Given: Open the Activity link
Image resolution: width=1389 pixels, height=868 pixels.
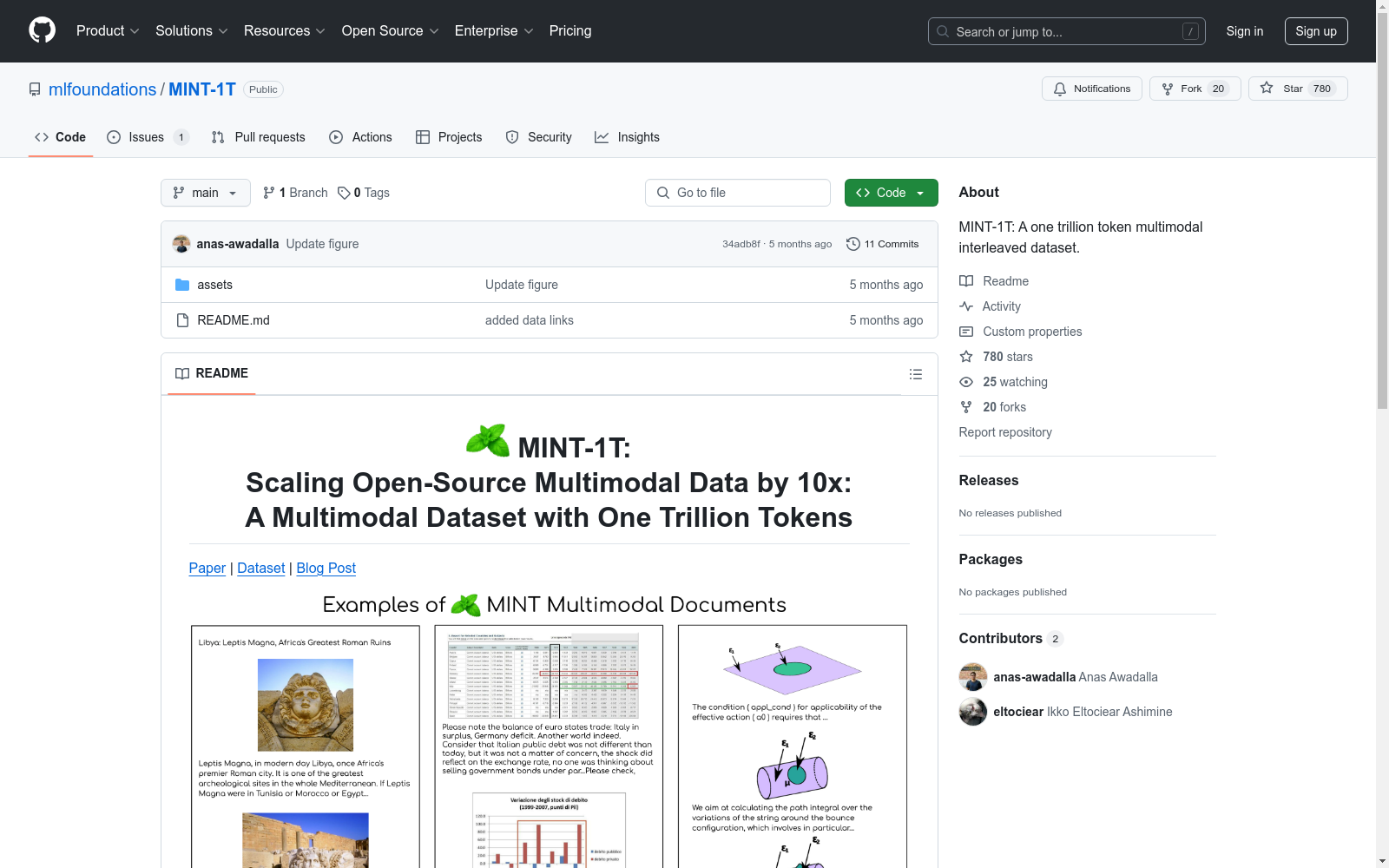Looking at the screenshot, I should [991, 306].
